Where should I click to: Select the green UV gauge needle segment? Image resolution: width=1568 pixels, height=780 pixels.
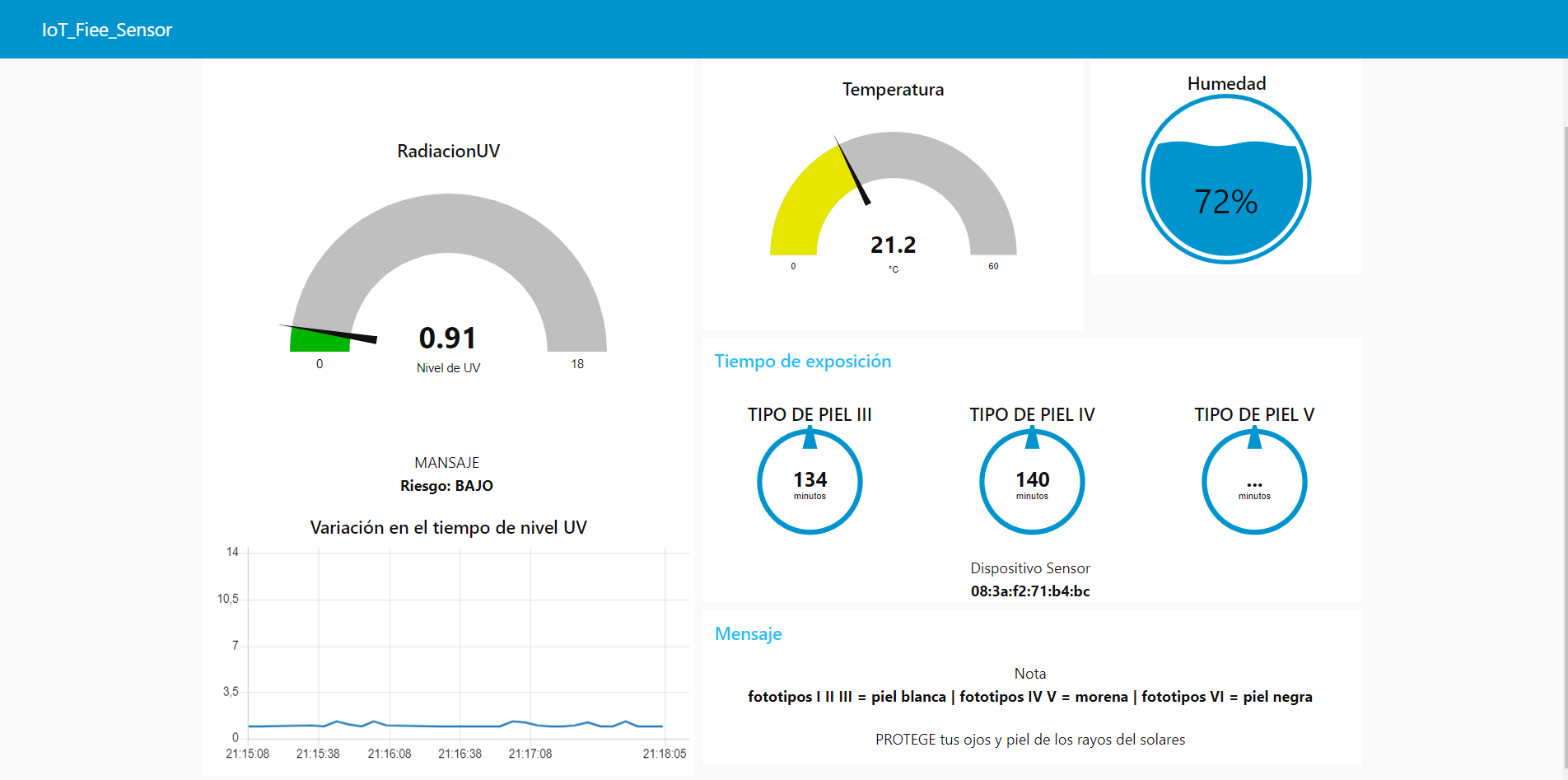click(321, 339)
